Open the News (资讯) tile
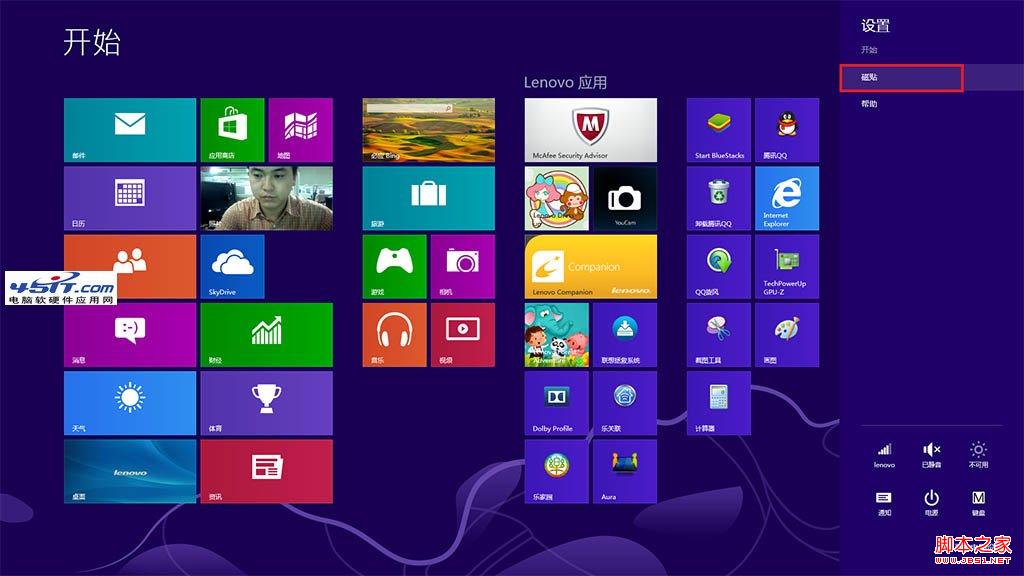This screenshot has height=576, width=1024. pos(266,471)
